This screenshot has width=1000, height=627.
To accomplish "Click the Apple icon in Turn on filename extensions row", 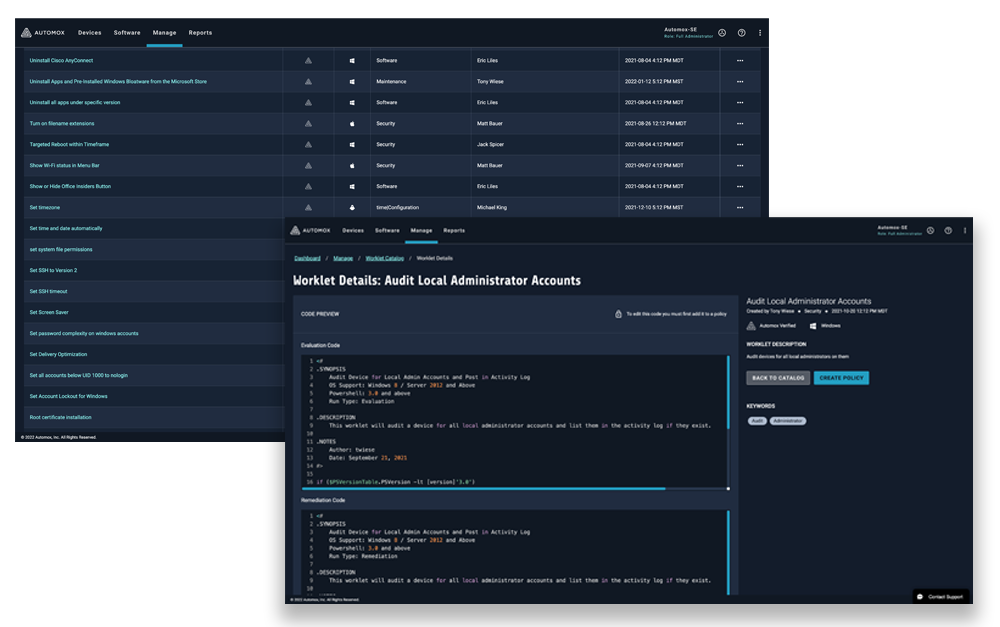I will pyautogui.click(x=352, y=124).
